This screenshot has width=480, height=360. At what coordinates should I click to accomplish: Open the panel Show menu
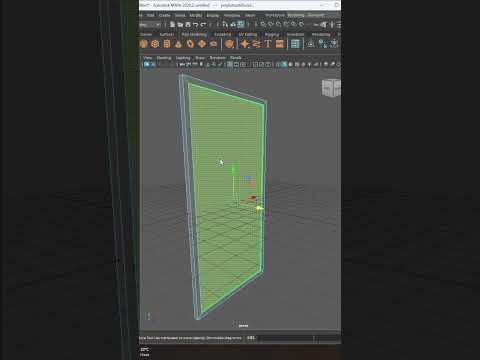[x=200, y=58]
